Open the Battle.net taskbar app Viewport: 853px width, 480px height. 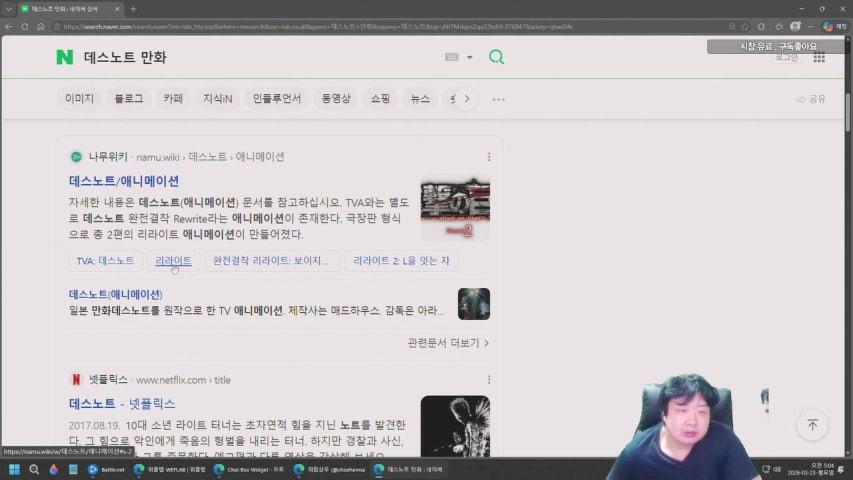(106, 469)
